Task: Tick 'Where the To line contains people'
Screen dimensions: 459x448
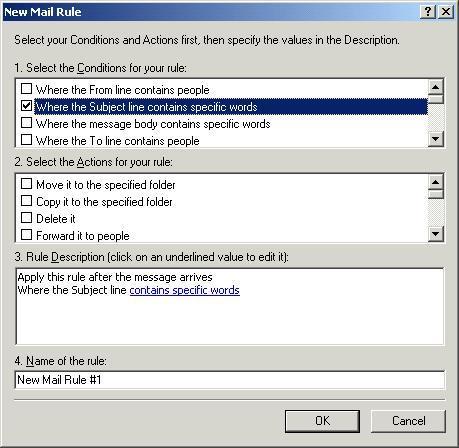Action: (x=26, y=140)
